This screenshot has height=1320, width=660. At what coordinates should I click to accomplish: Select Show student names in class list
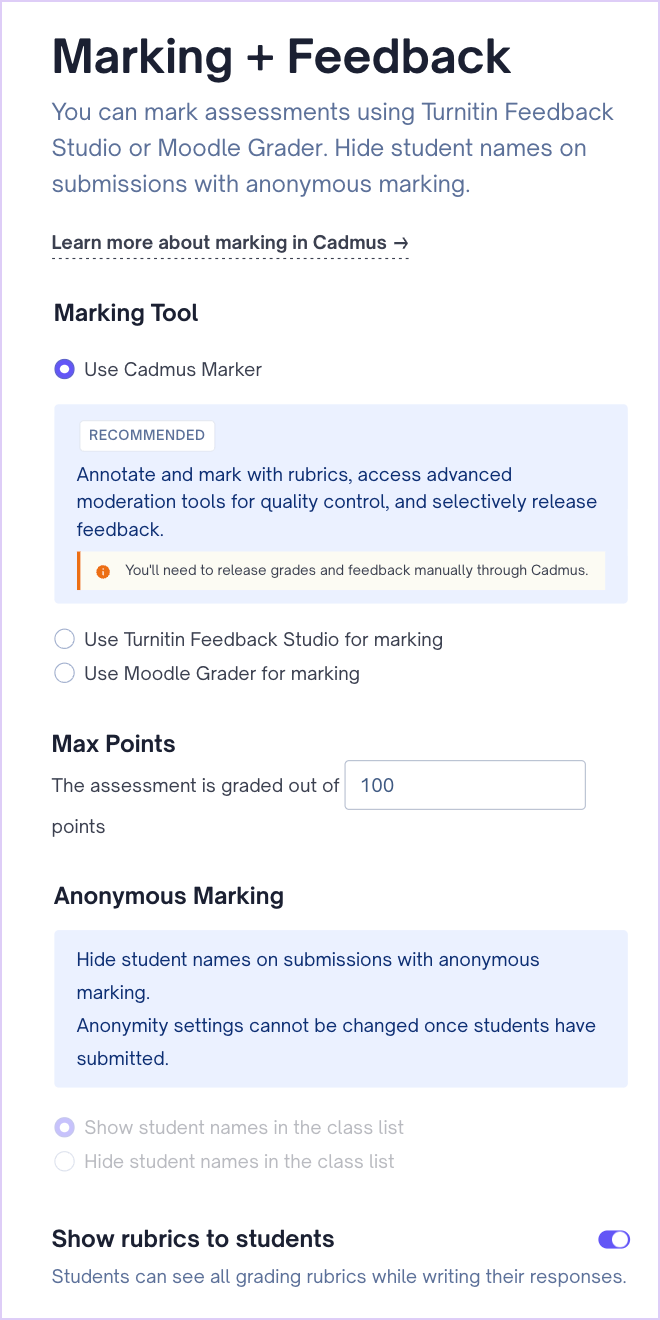point(65,1128)
